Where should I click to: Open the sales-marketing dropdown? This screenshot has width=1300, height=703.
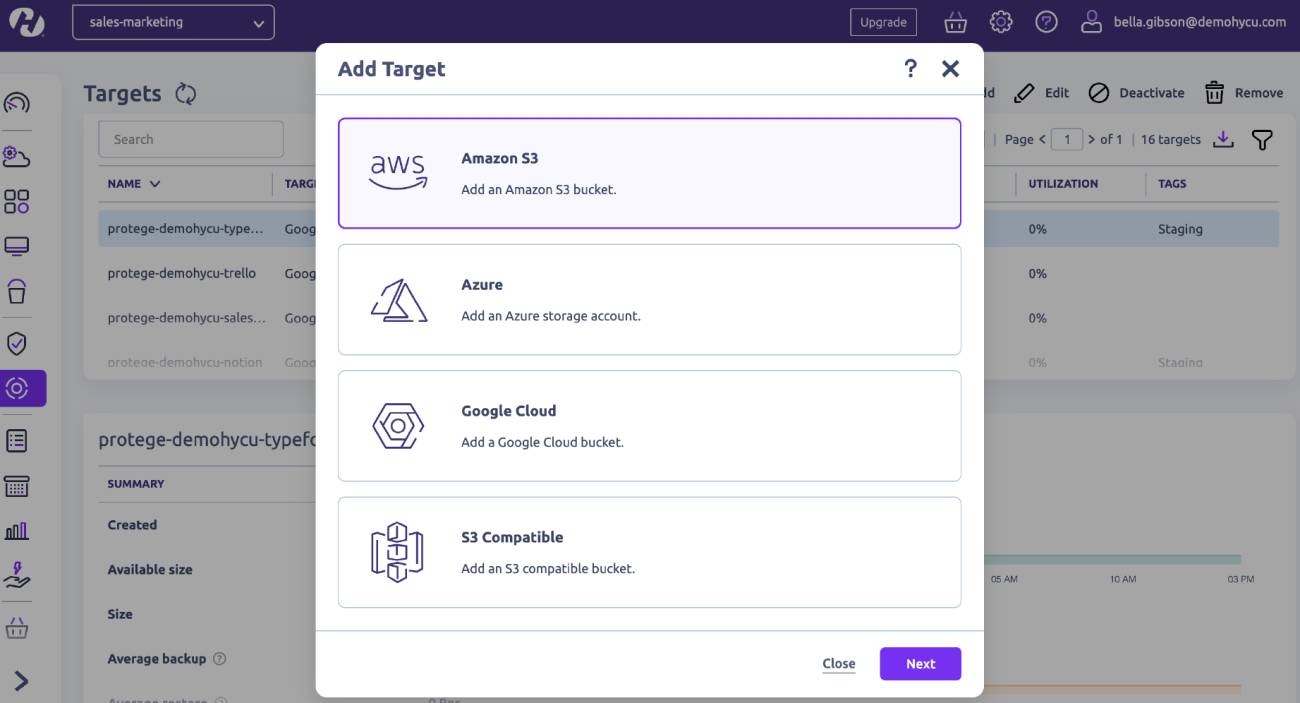(173, 22)
